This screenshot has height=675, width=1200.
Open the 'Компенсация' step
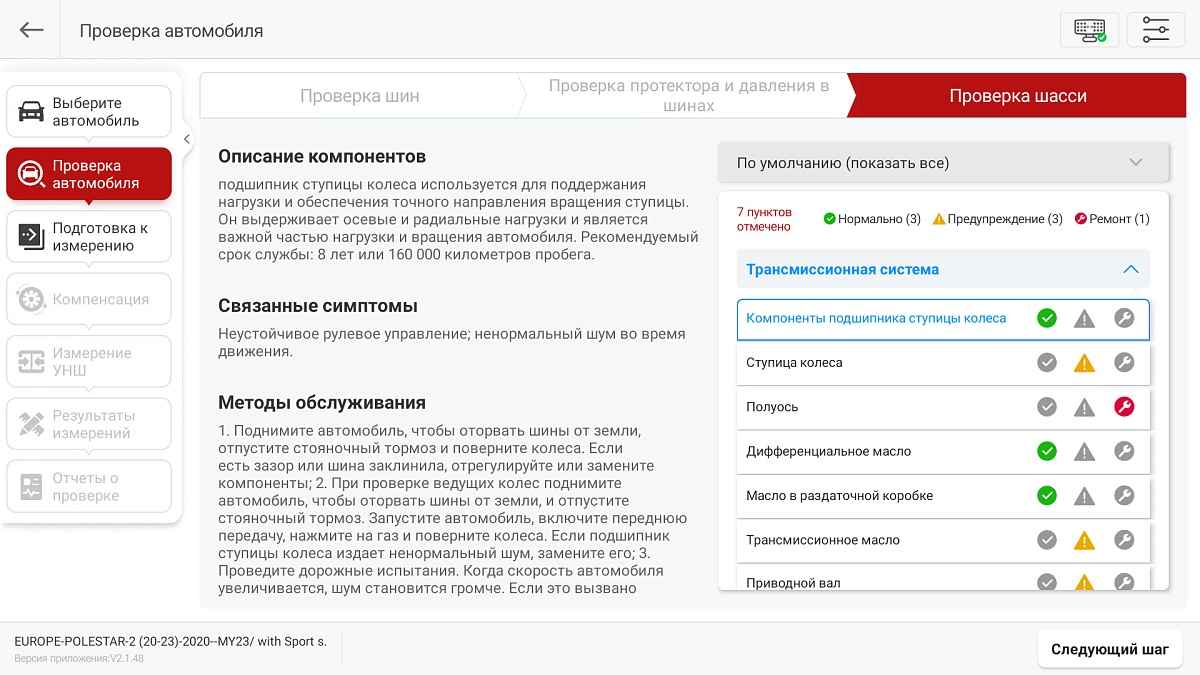pos(89,299)
